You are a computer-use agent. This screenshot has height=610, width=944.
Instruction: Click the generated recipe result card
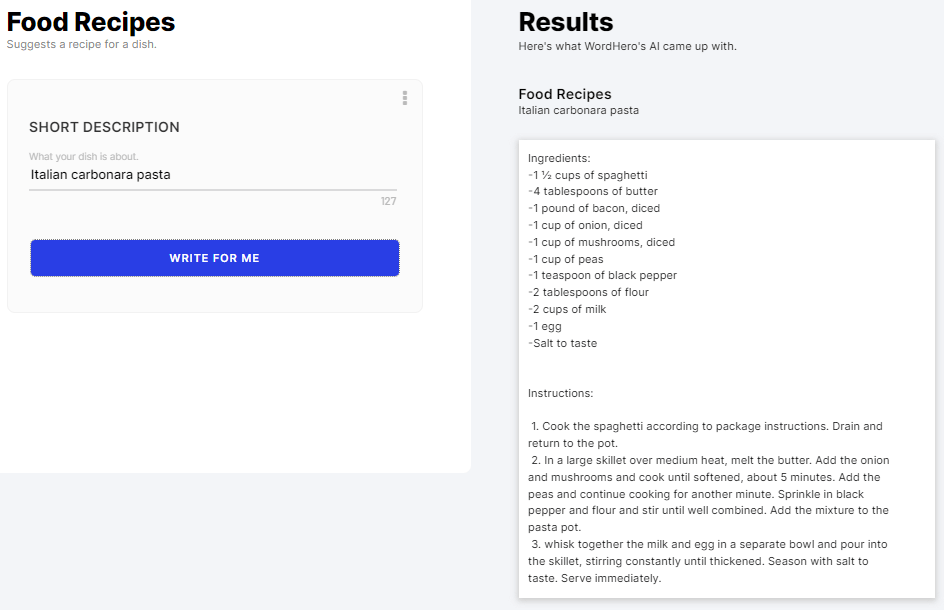(725, 370)
